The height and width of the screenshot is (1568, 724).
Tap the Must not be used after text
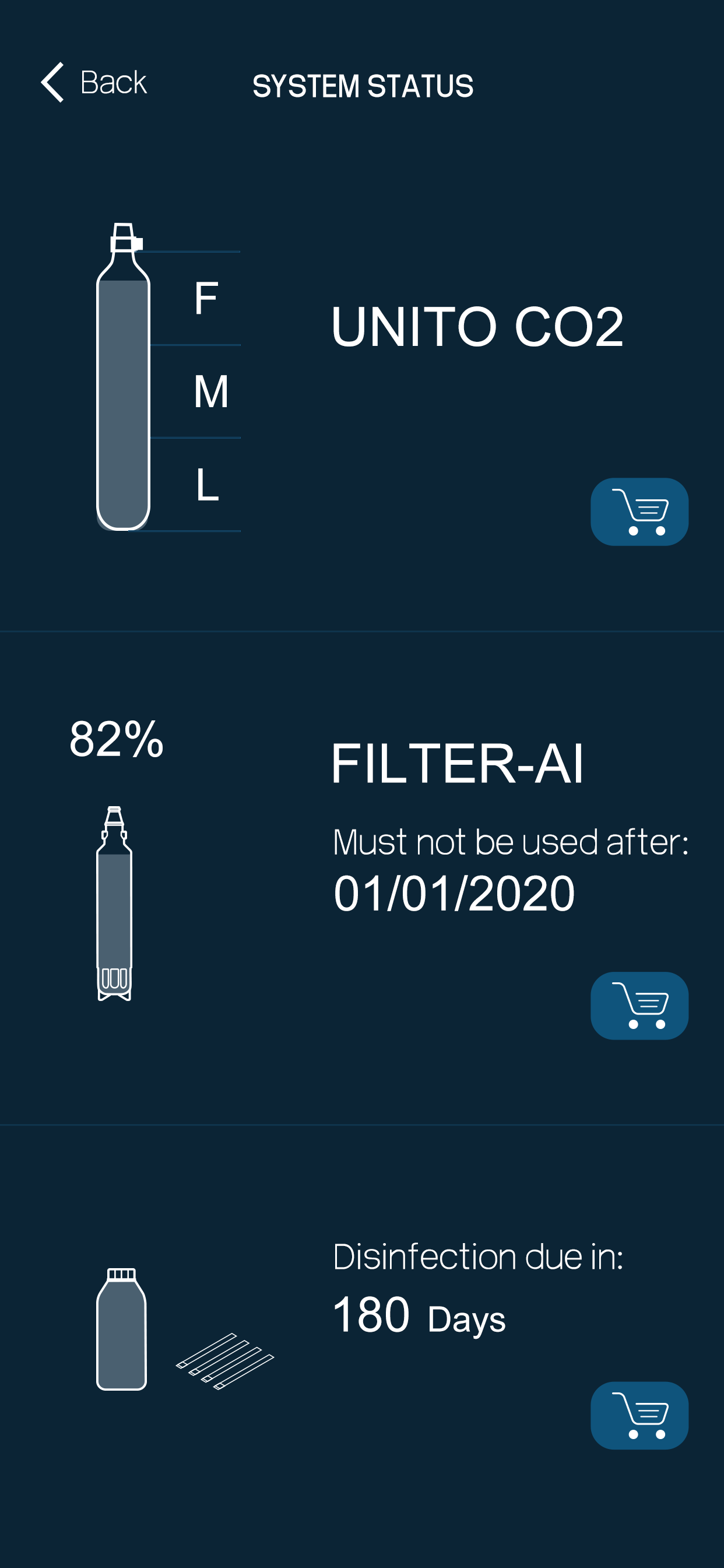click(x=511, y=842)
